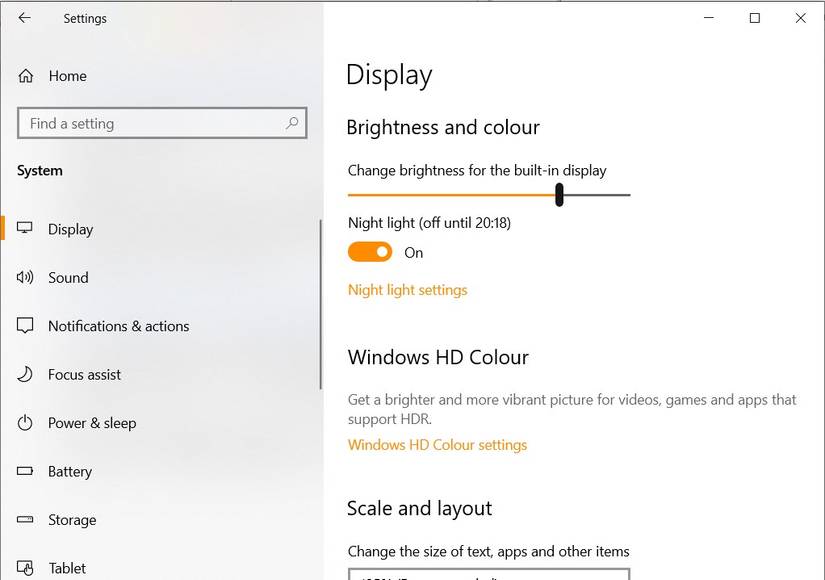
Task: Open the Sound settings page
Action: (68, 277)
